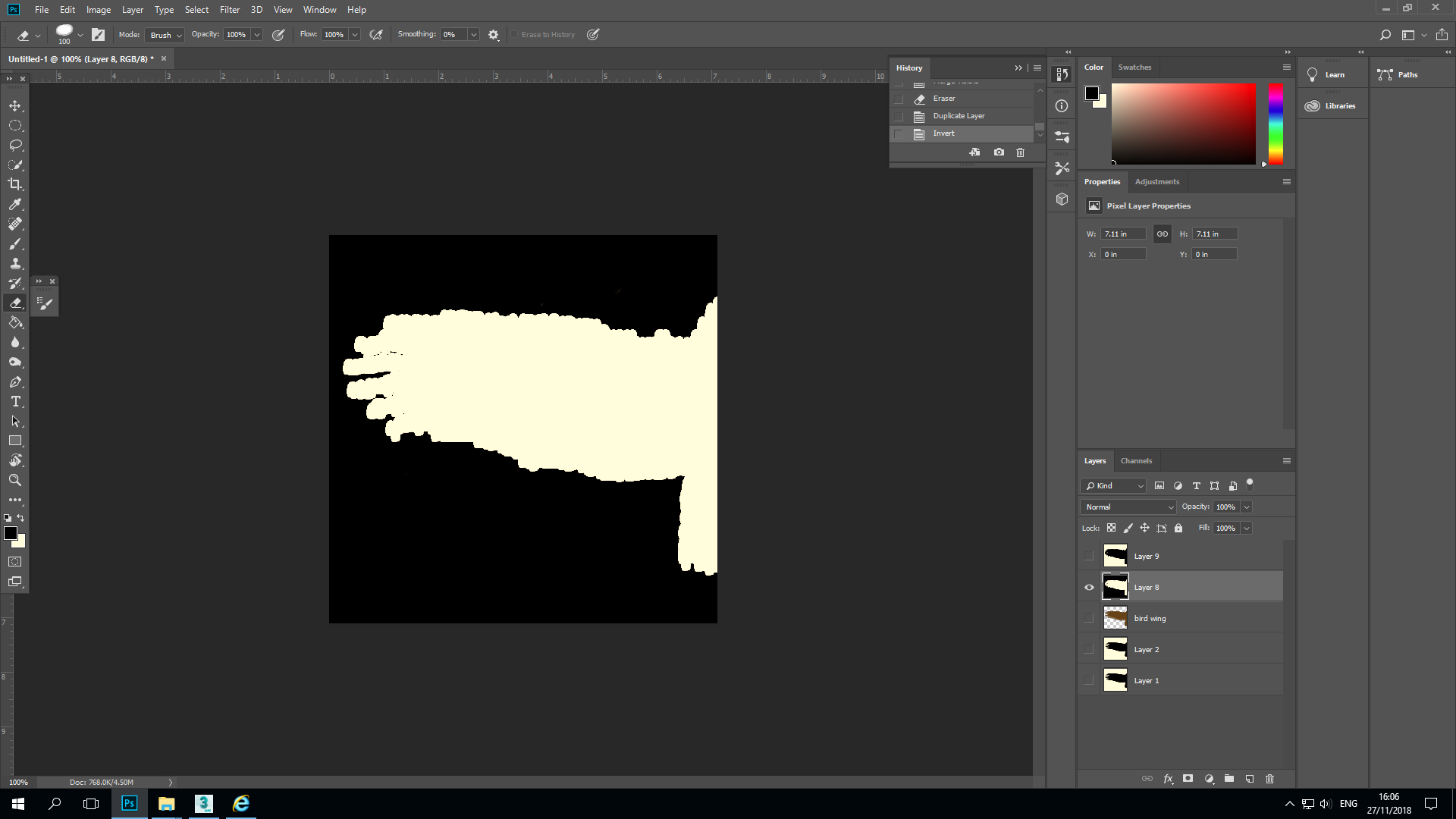Select the Zoom tool

coord(15,480)
